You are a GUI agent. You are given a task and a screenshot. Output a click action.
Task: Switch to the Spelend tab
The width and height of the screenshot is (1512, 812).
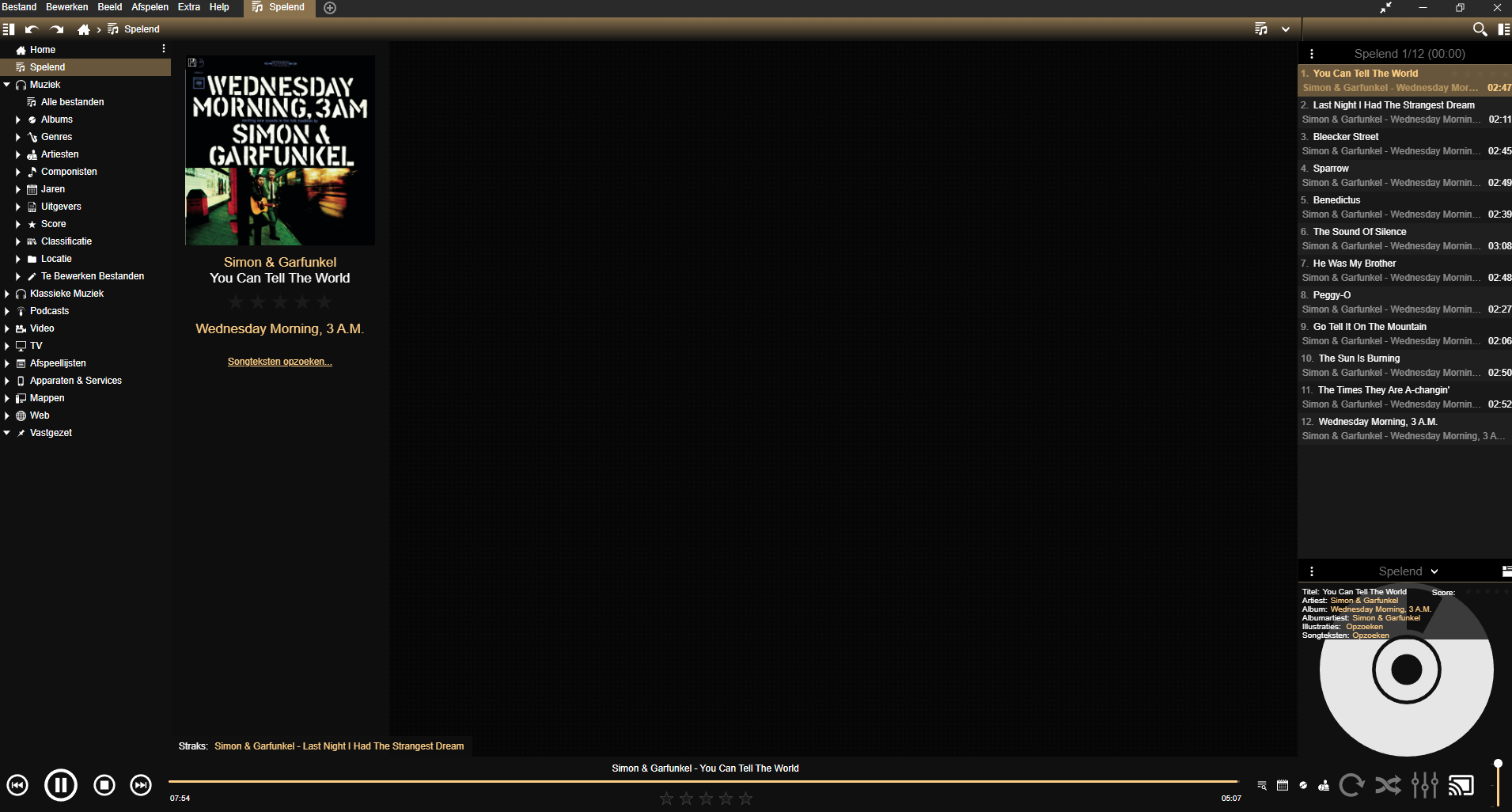279,8
